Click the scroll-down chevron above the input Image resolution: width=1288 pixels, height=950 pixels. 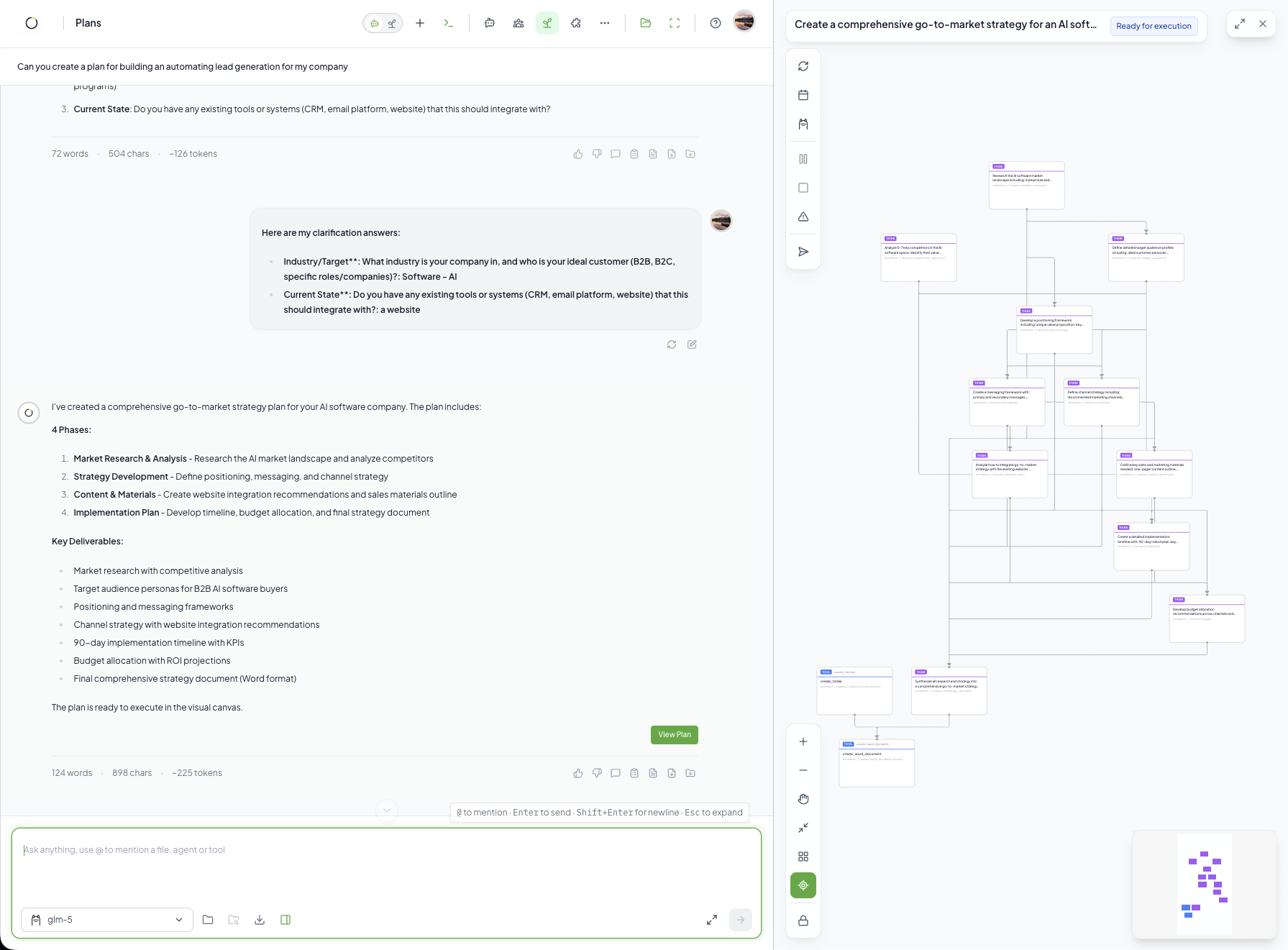387,810
